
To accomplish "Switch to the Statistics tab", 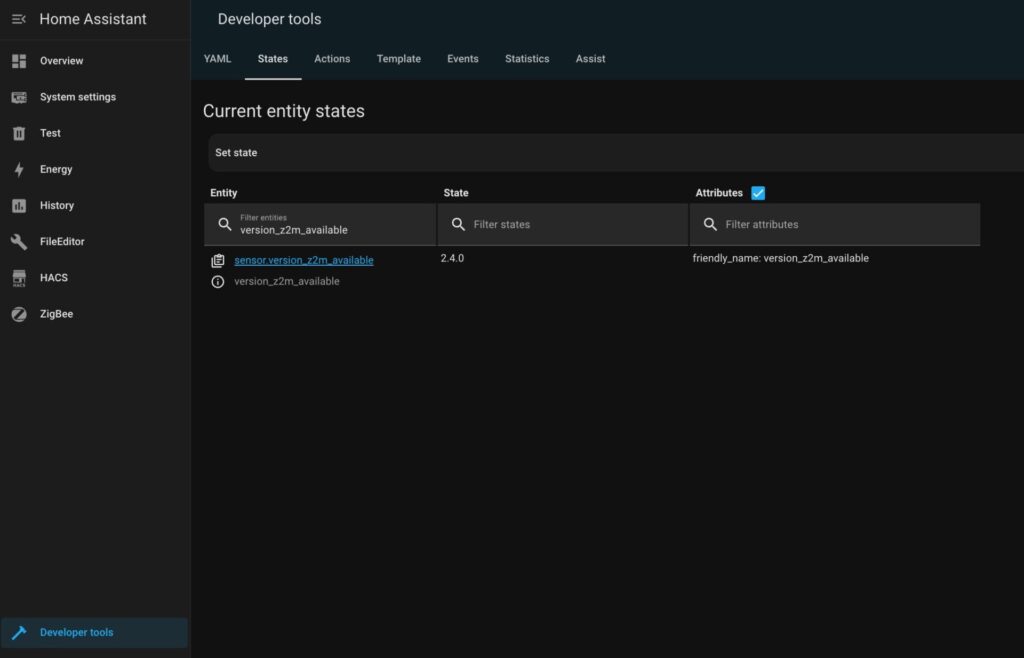I will click(527, 59).
